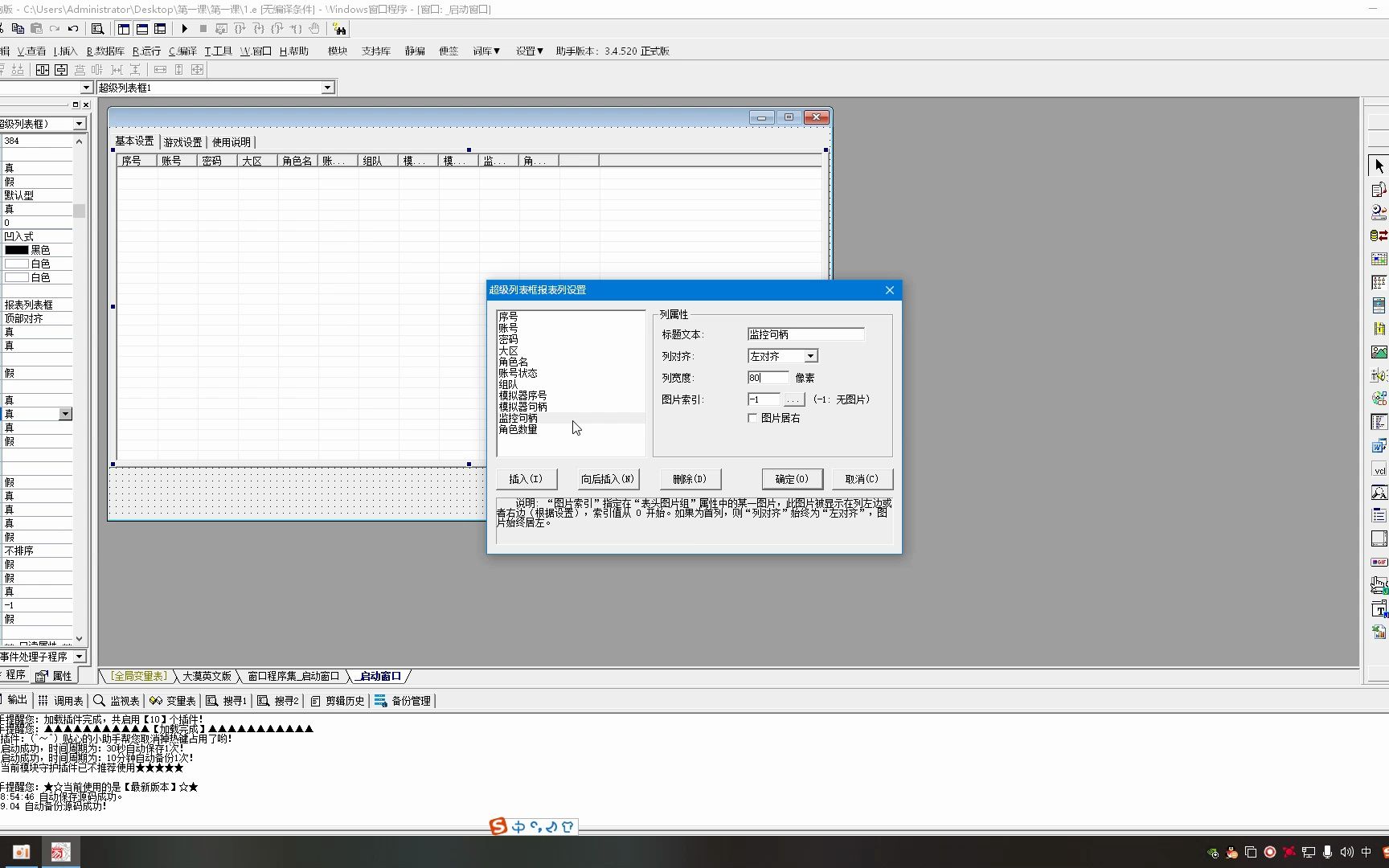Click the 插入(I) button

(x=526, y=479)
